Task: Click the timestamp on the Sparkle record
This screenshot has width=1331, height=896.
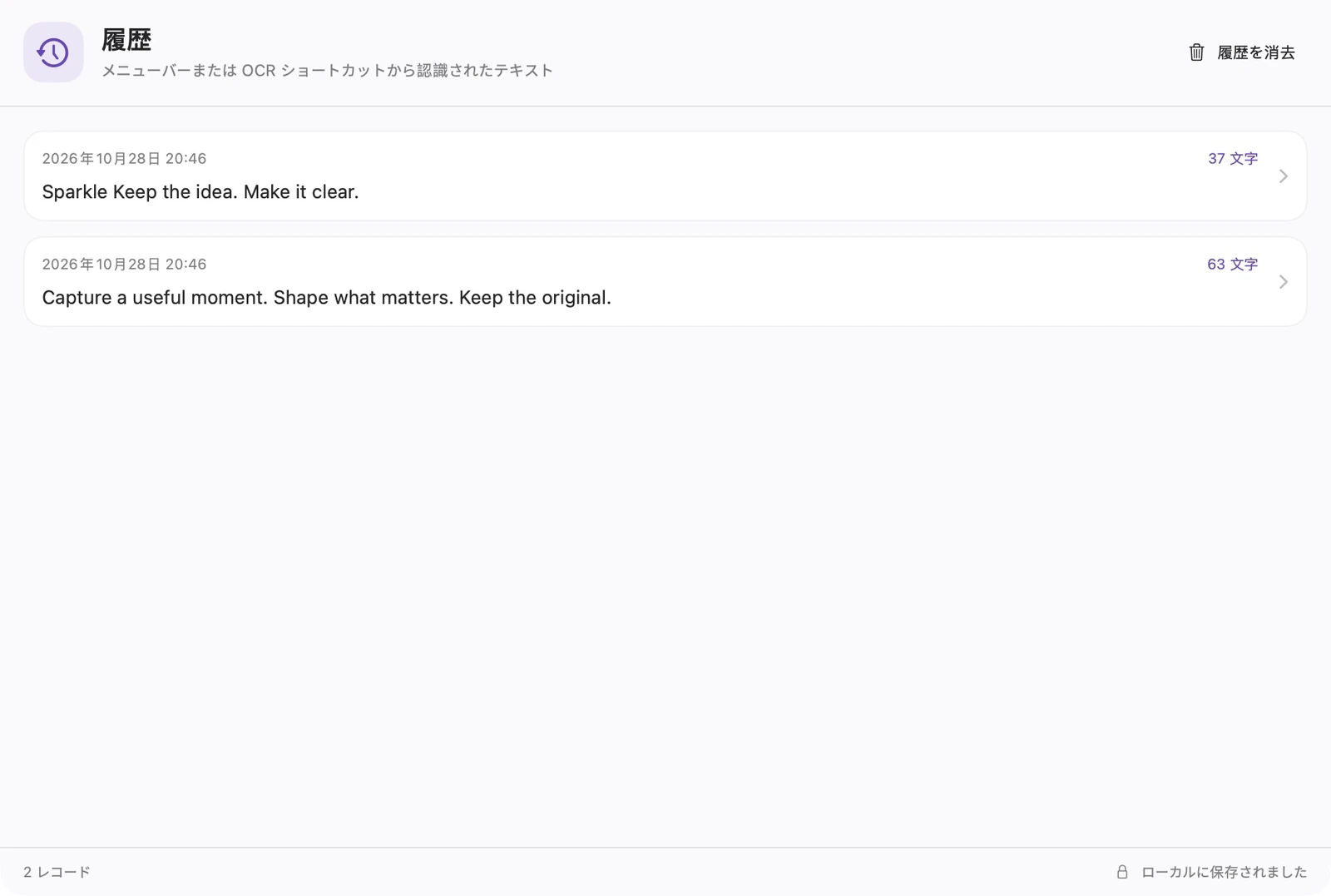Action: [x=124, y=158]
